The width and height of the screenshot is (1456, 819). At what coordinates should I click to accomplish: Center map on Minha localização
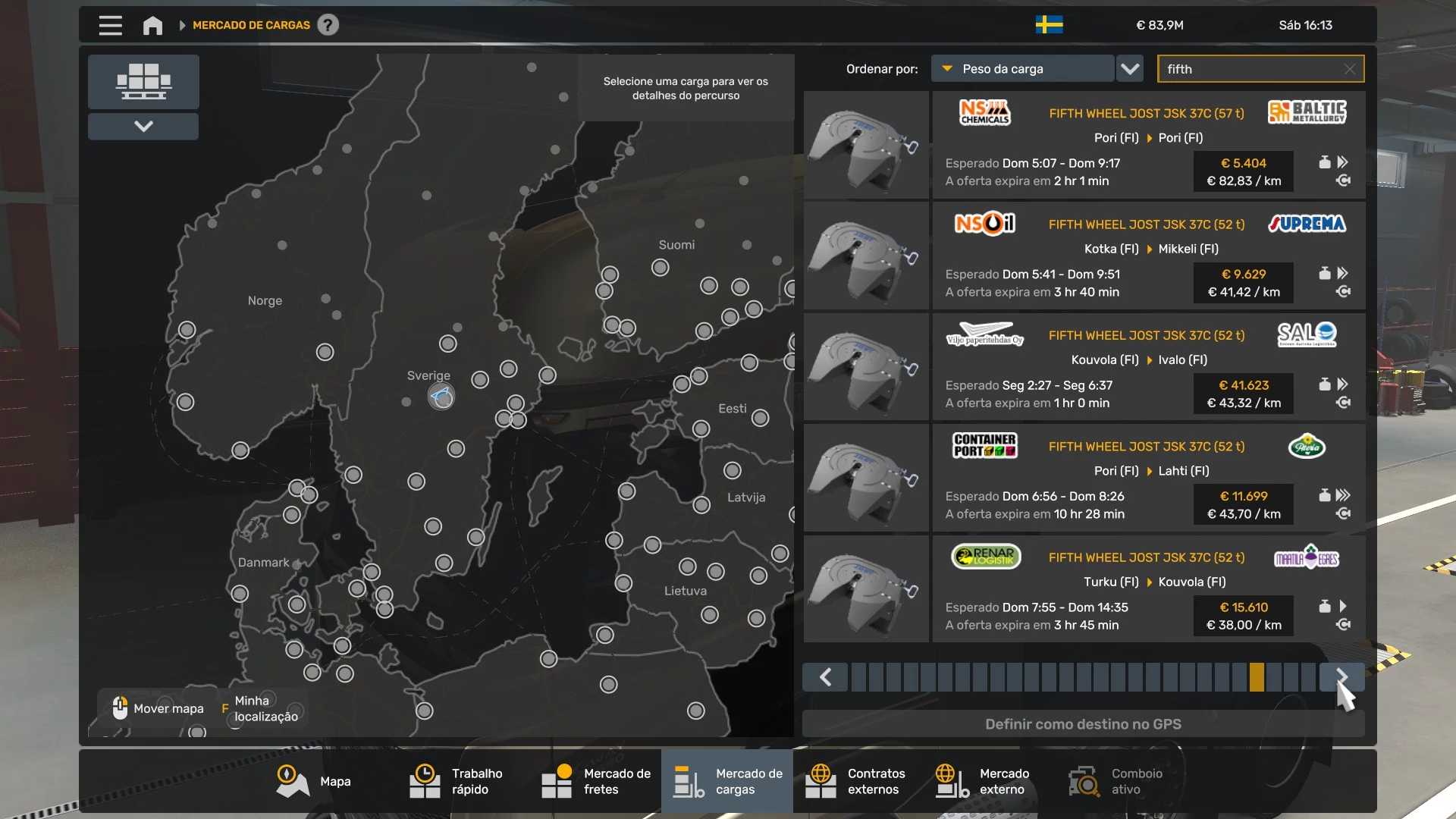pos(260,708)
